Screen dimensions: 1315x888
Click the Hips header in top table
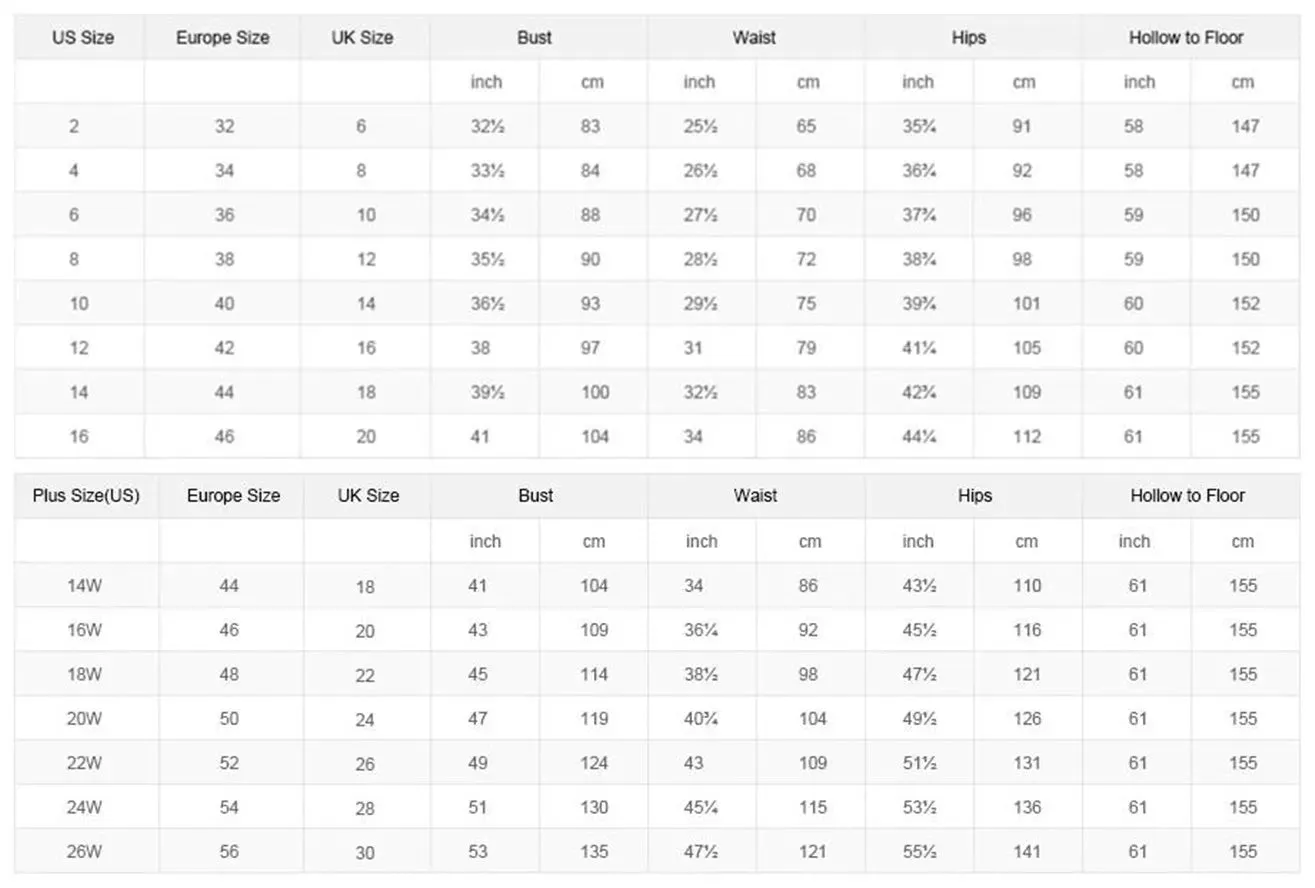968,38
